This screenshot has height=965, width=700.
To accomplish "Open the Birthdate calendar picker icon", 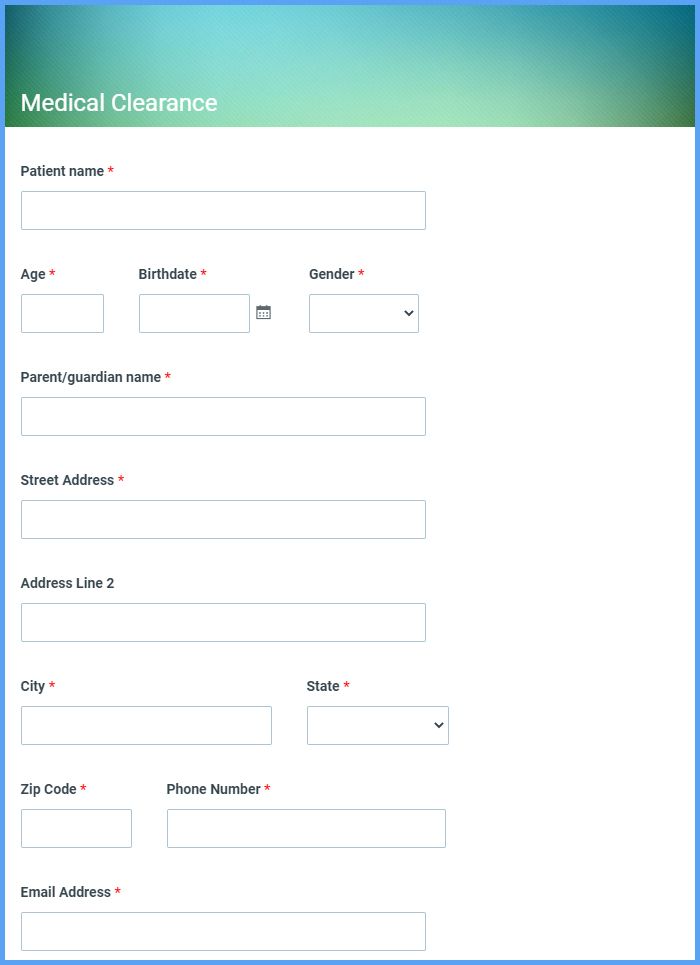I will (262, 313).
